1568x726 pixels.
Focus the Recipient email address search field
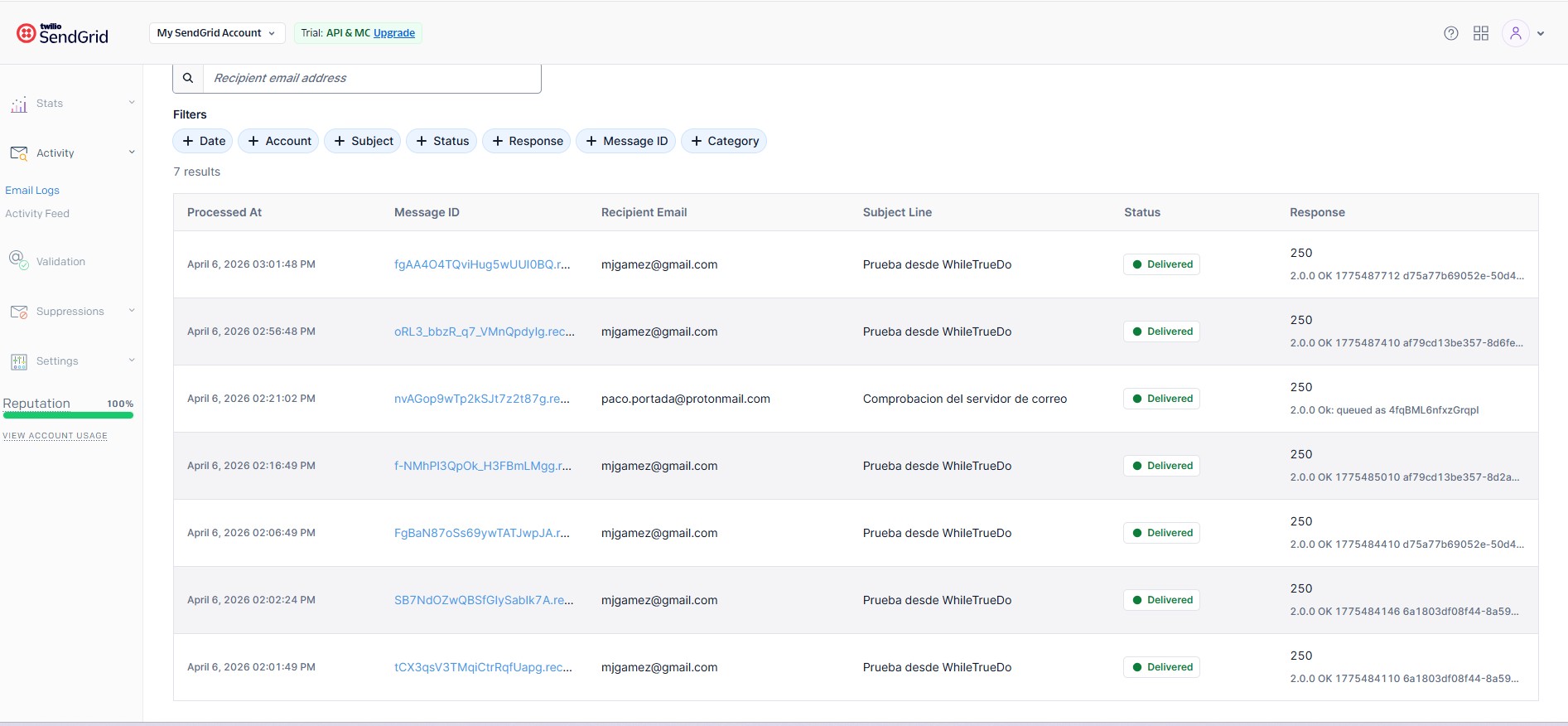tap(372, 78)
